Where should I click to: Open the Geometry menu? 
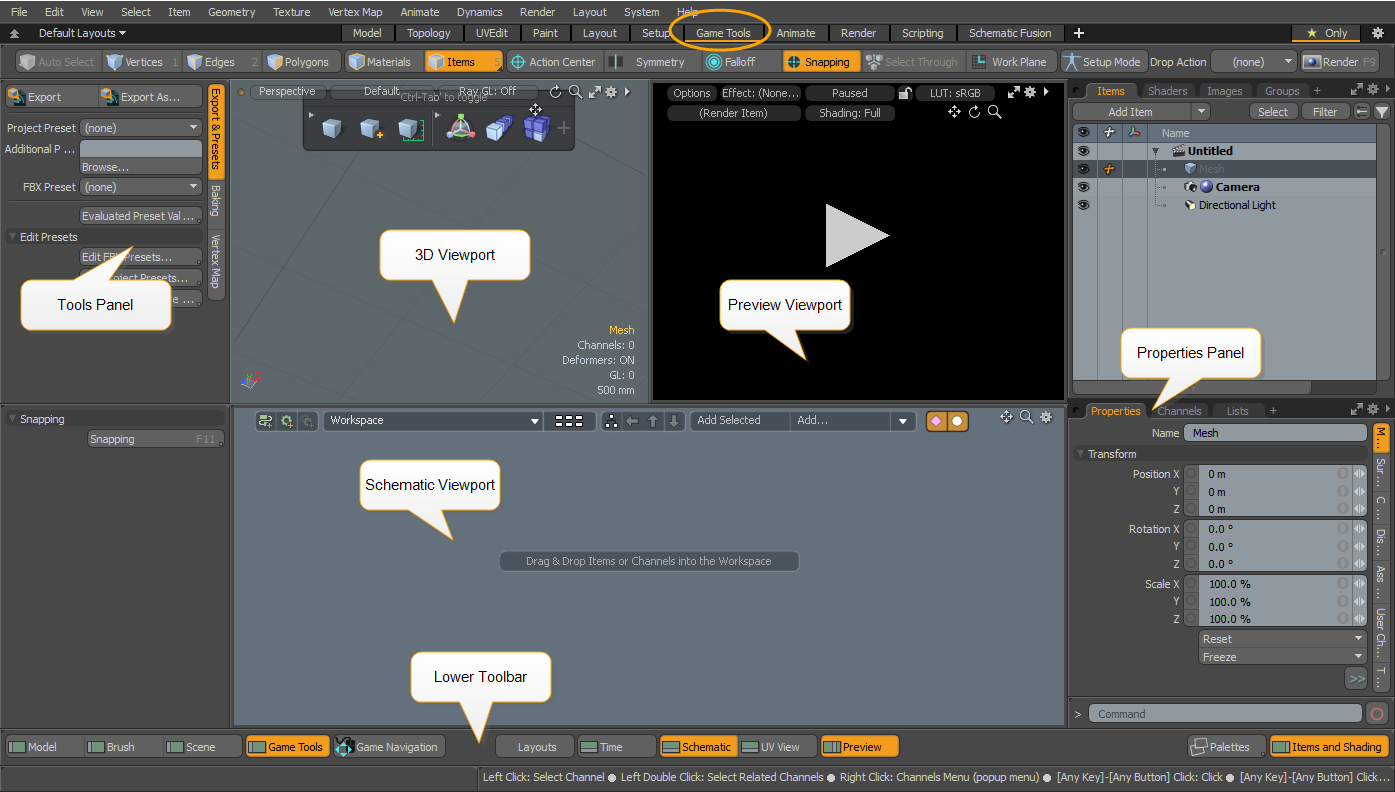[x=231, y=12]
